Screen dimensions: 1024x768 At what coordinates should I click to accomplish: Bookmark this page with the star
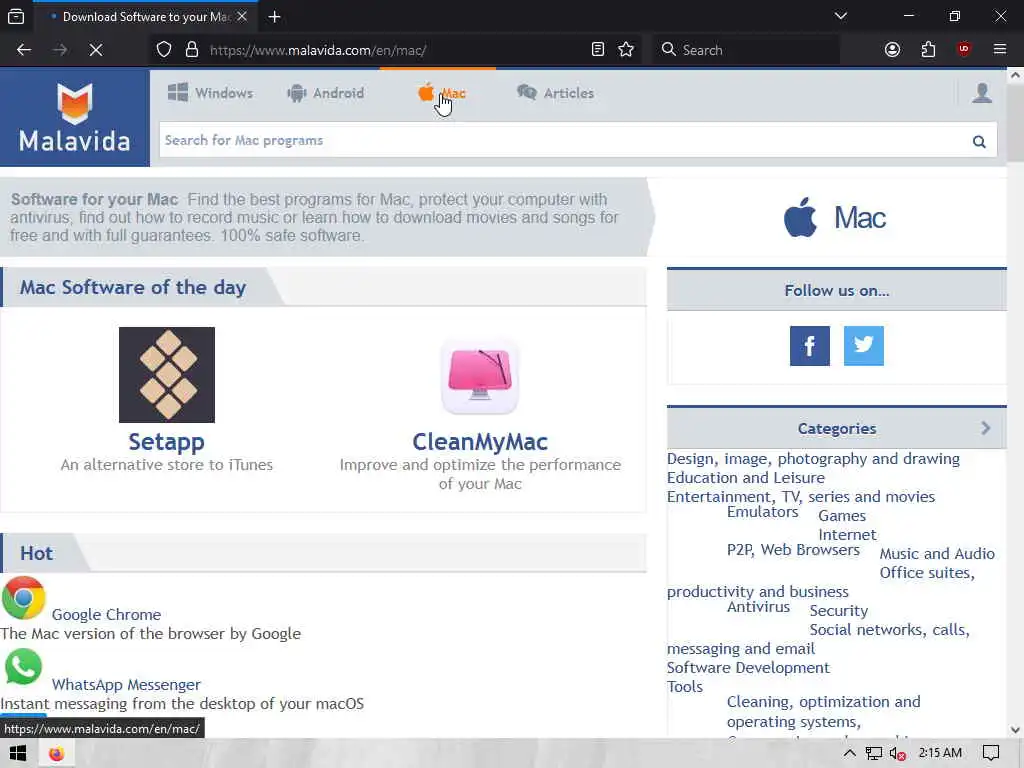pos(626,50)
